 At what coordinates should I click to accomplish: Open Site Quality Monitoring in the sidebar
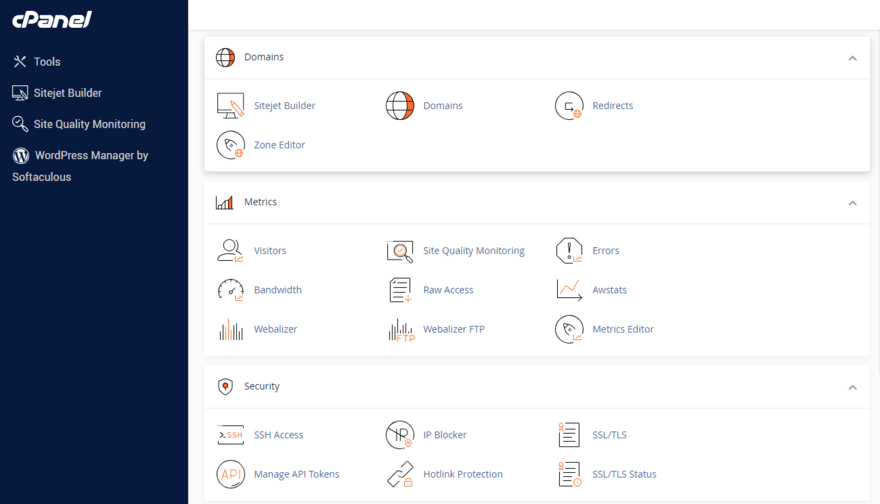click(x=89, y=124)
